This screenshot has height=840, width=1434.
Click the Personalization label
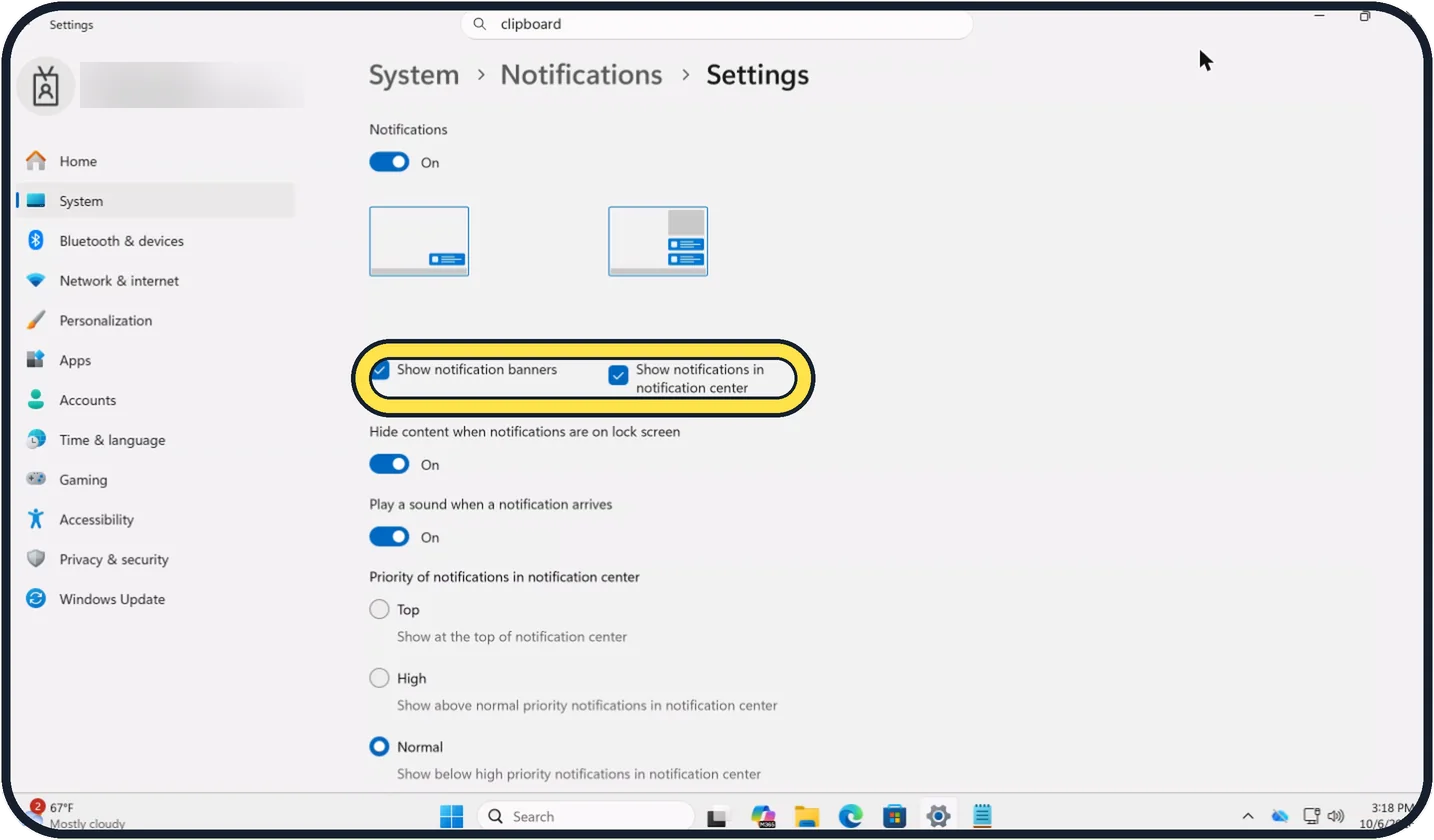[x=106, y=321]
